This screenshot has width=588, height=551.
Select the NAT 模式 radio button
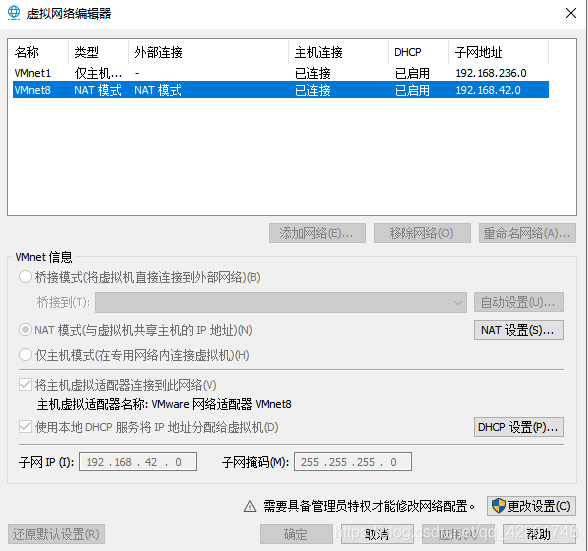tap(25, 330)
